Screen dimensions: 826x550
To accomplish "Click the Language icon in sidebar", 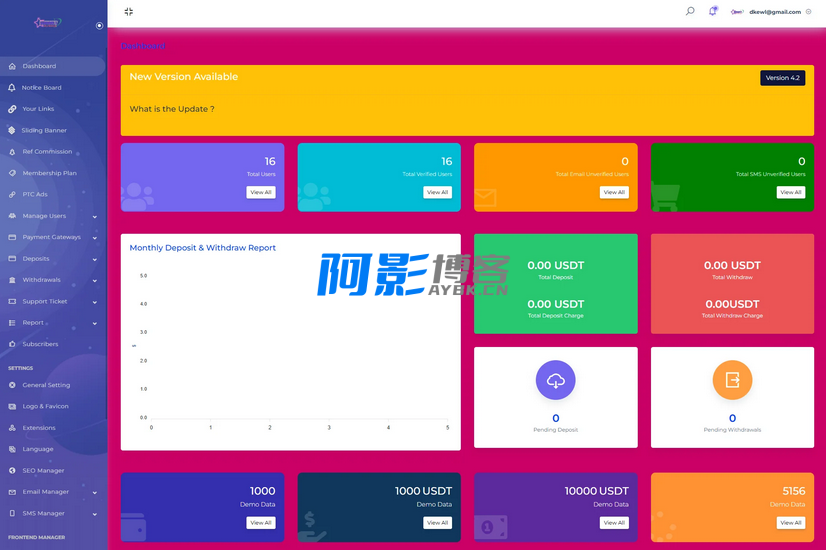I will (12, 449).
